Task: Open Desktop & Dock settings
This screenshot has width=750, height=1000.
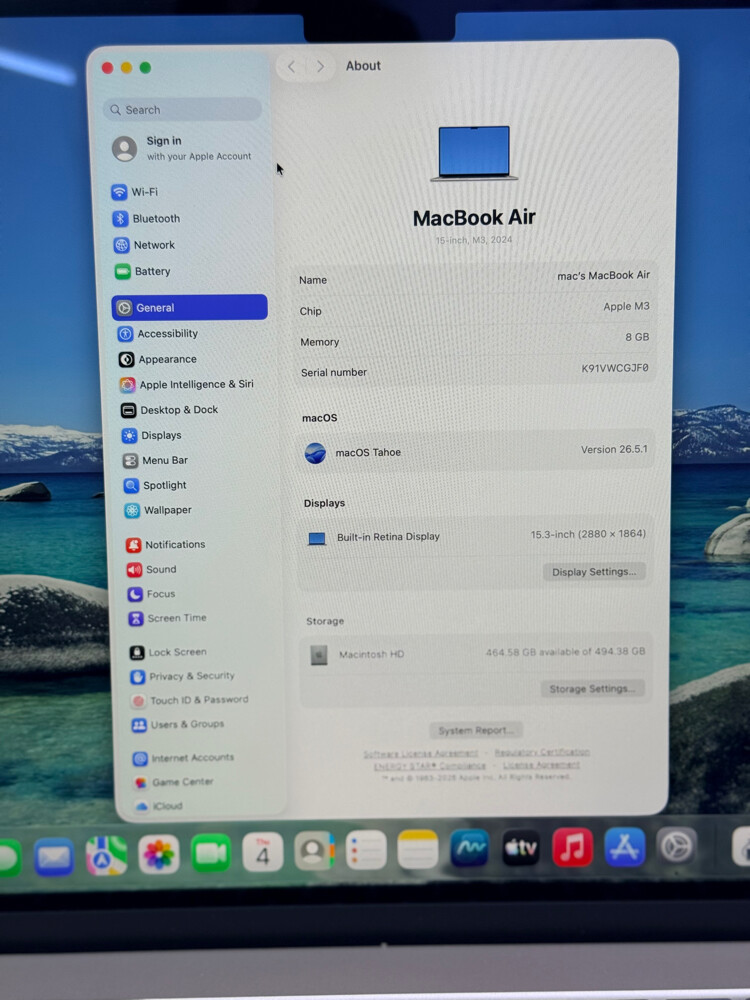Action: [x=170, y=410]
